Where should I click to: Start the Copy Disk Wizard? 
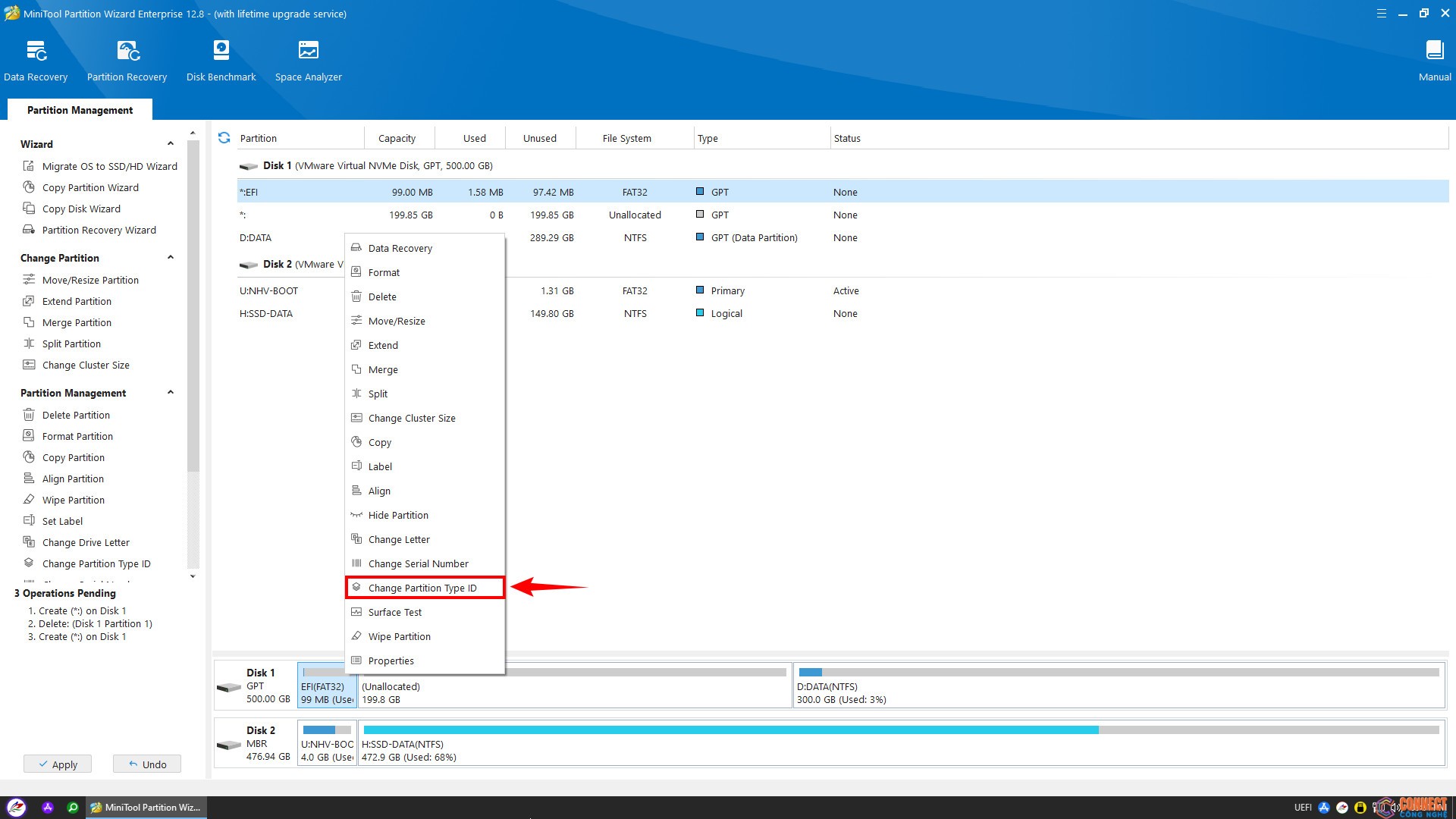coord(72,209)
